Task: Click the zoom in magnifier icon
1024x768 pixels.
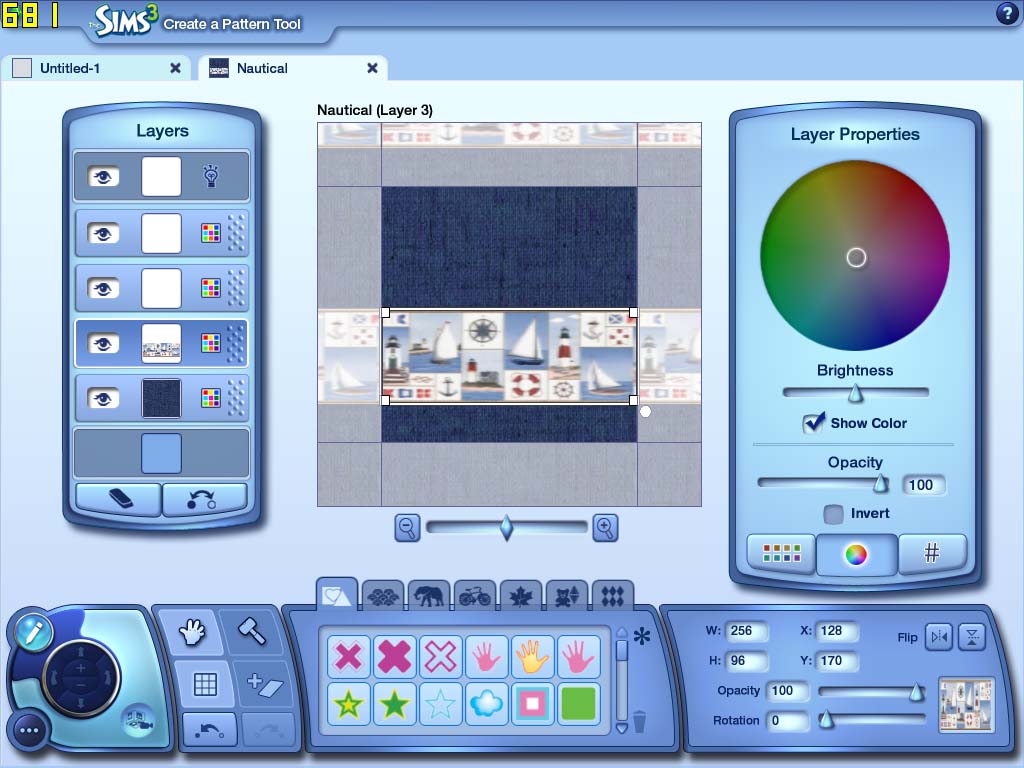Action: [x=605, y=528]
